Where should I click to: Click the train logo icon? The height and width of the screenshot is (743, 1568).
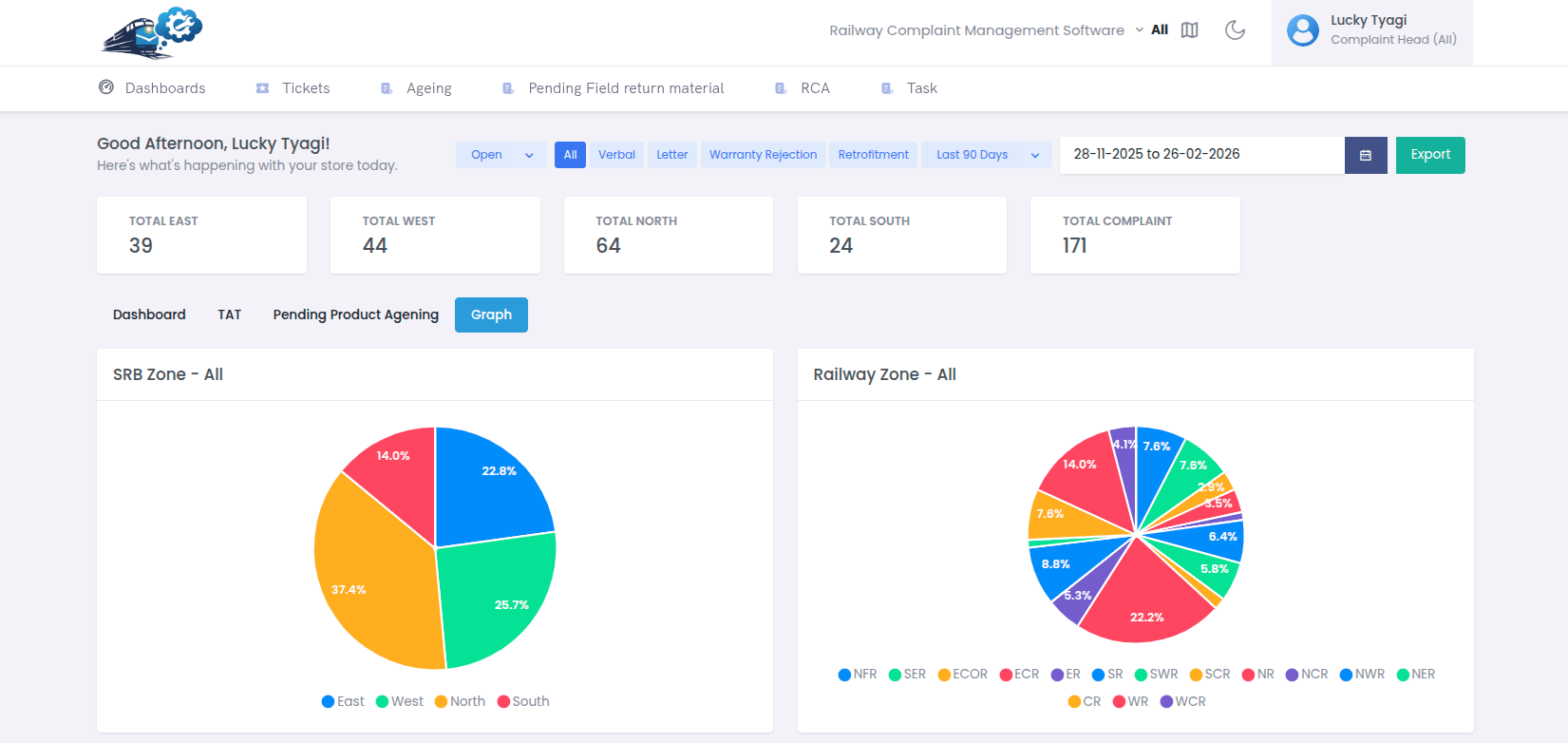coord(152,33)
